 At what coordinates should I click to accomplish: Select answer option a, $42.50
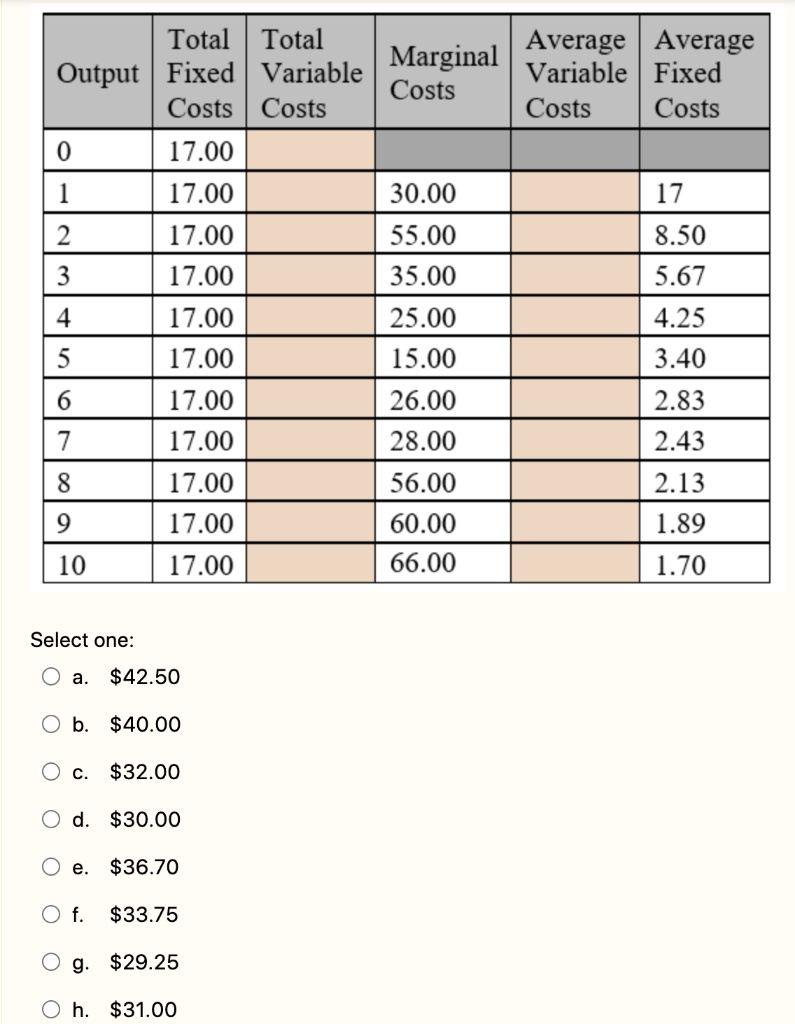point(50,676)
